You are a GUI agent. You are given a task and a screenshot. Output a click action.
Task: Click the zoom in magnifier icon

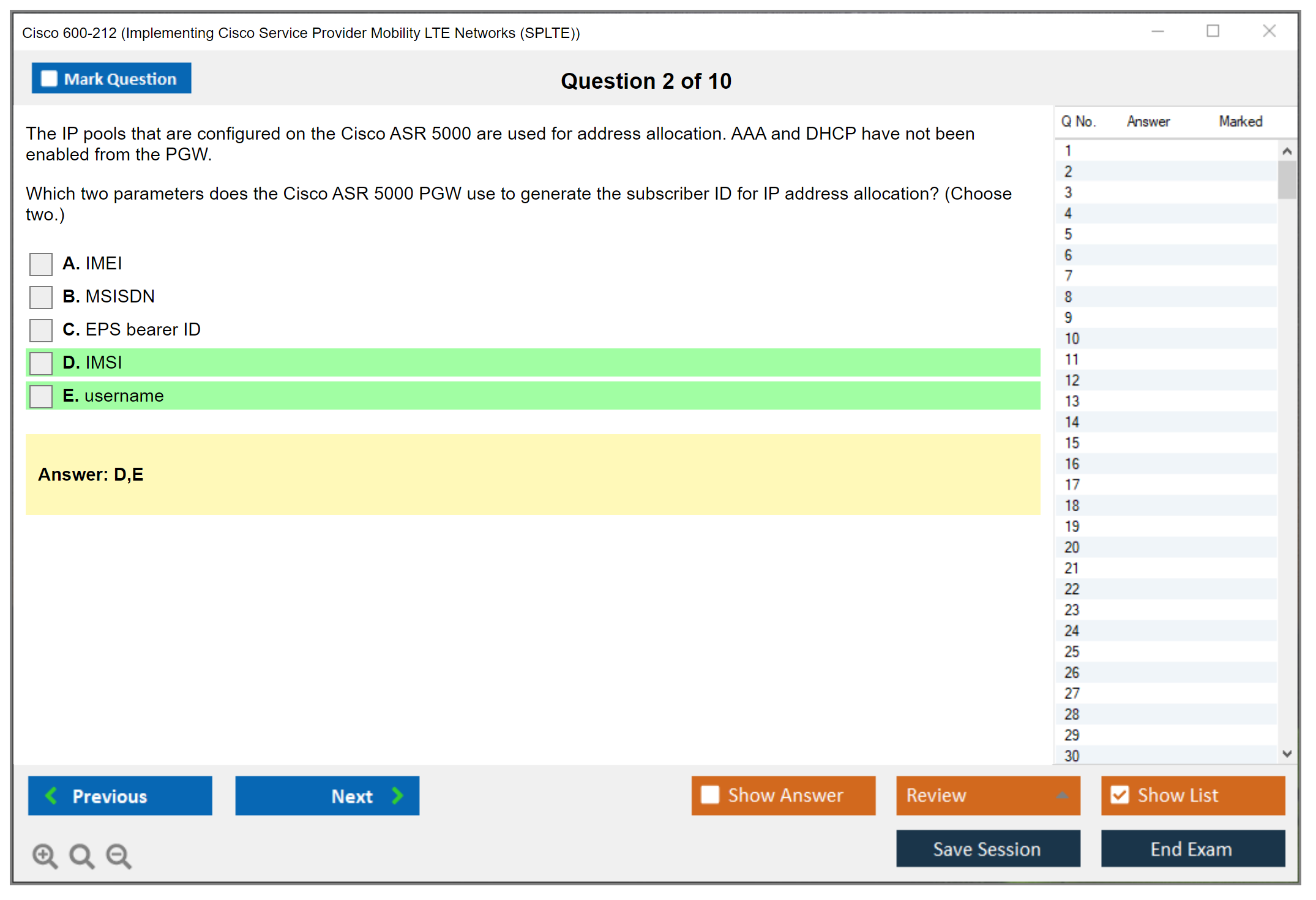pyautogui.click(x=45, y=855)
